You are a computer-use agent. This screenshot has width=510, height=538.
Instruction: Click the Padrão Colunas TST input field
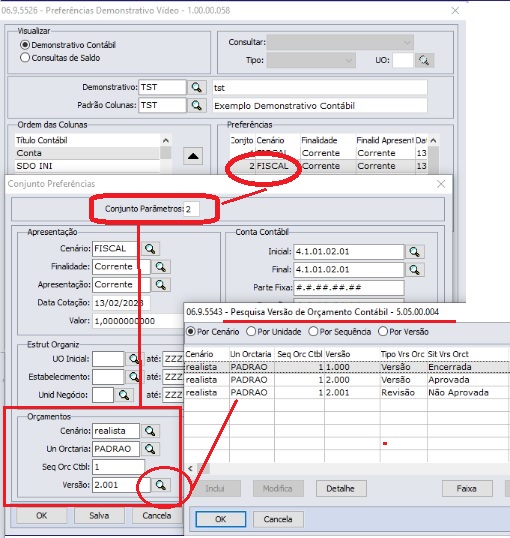[x=162, y=105]
